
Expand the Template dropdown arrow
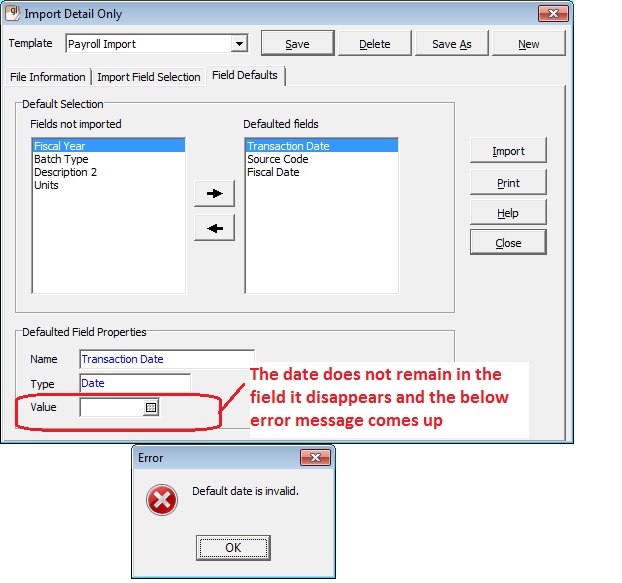239,44
